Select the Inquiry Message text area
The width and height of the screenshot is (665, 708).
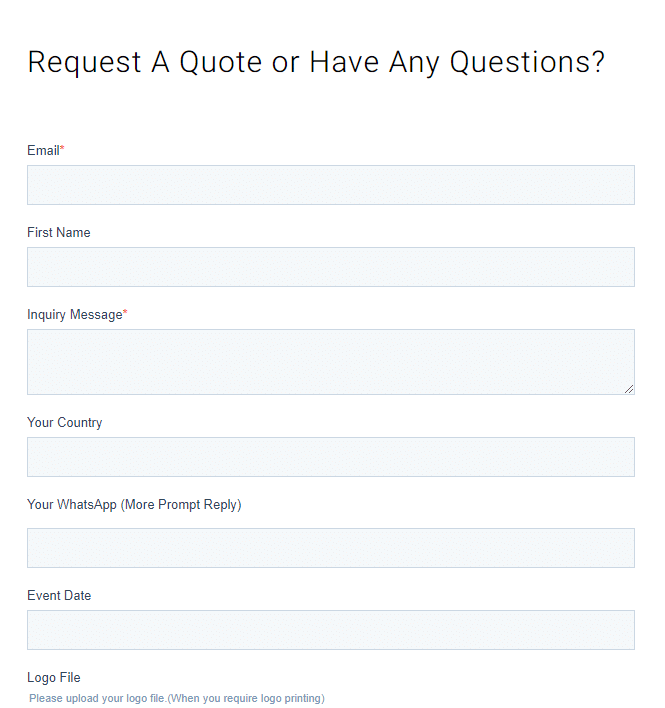coord(330,362)
